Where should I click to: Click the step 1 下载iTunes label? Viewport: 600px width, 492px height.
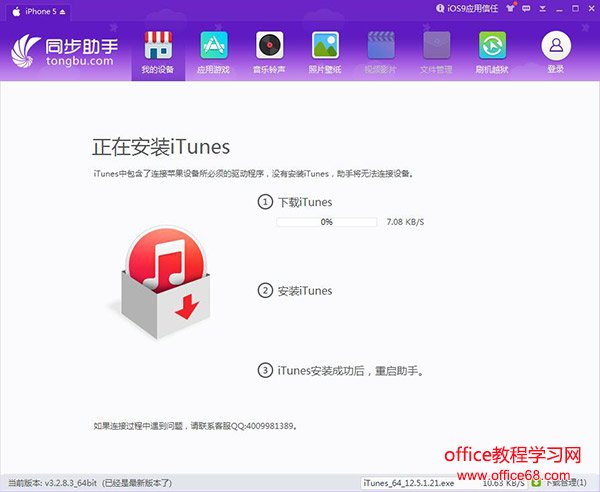coord(304,202)
